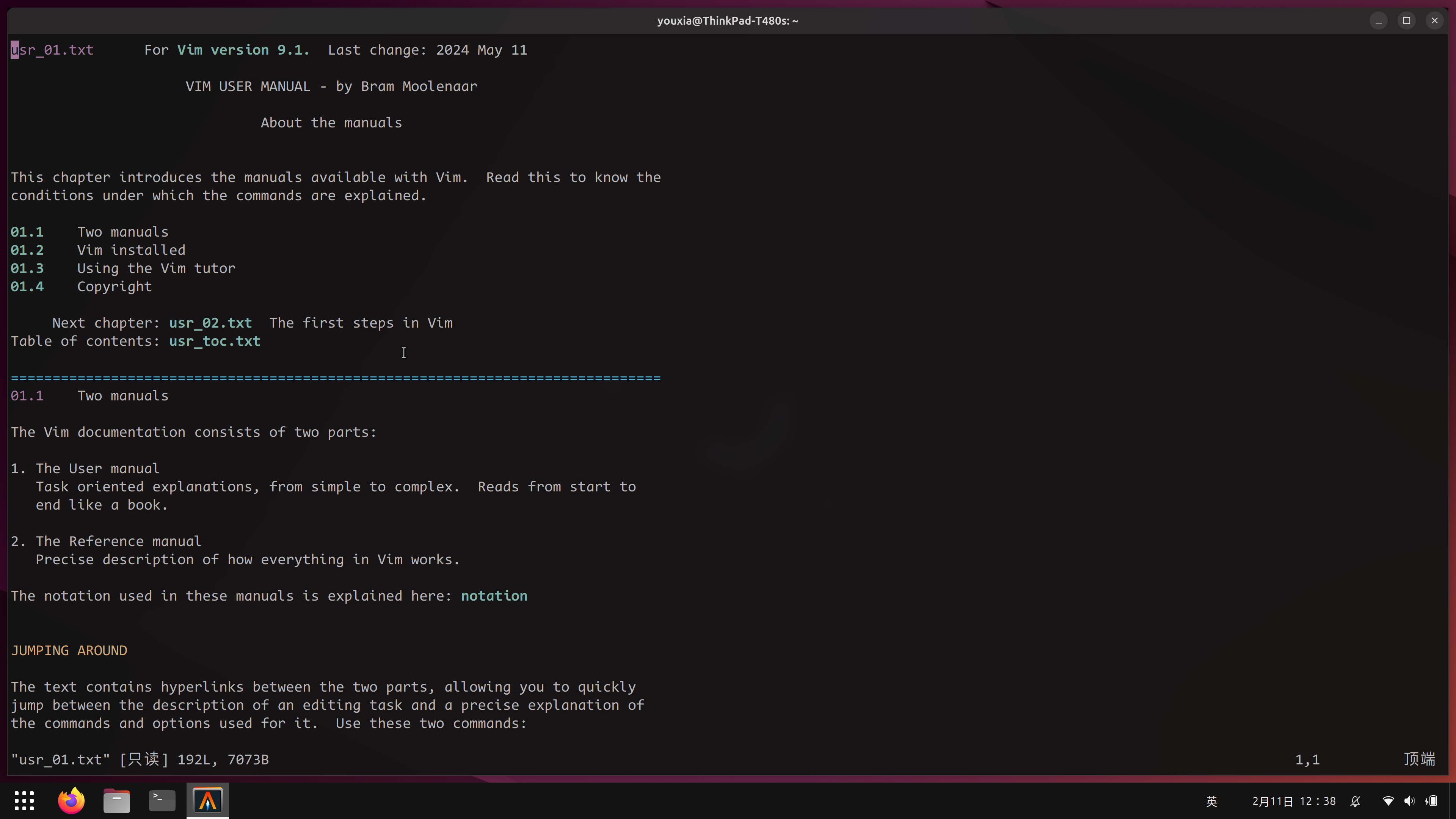Open the usr_toc.txt table of contents link
The height and width of the screenshot is (819, 1456).
(214, 341)
